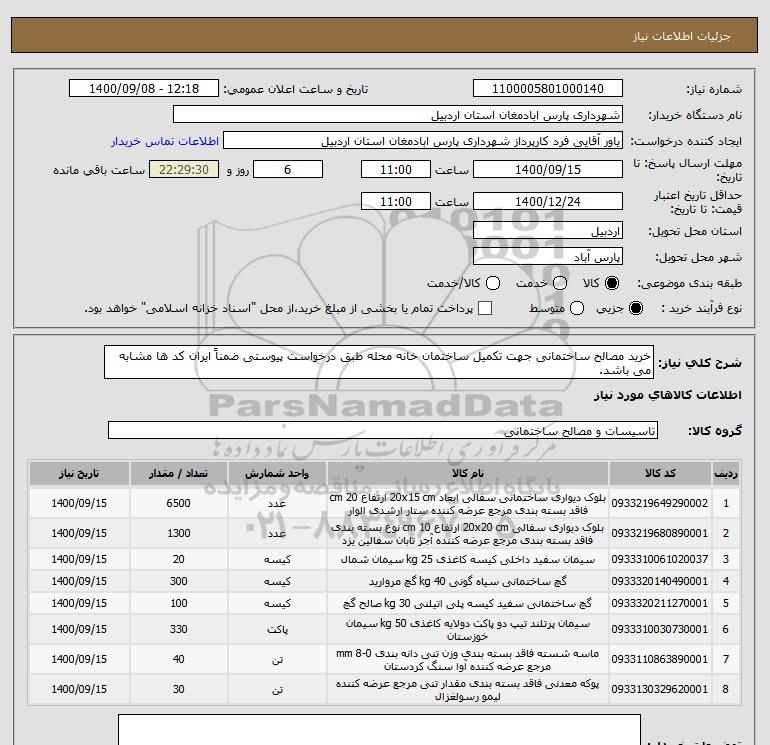Viewport: 770px width, 745px height.
Task: Click the کد کالا column header
Action: pos(660,473)
